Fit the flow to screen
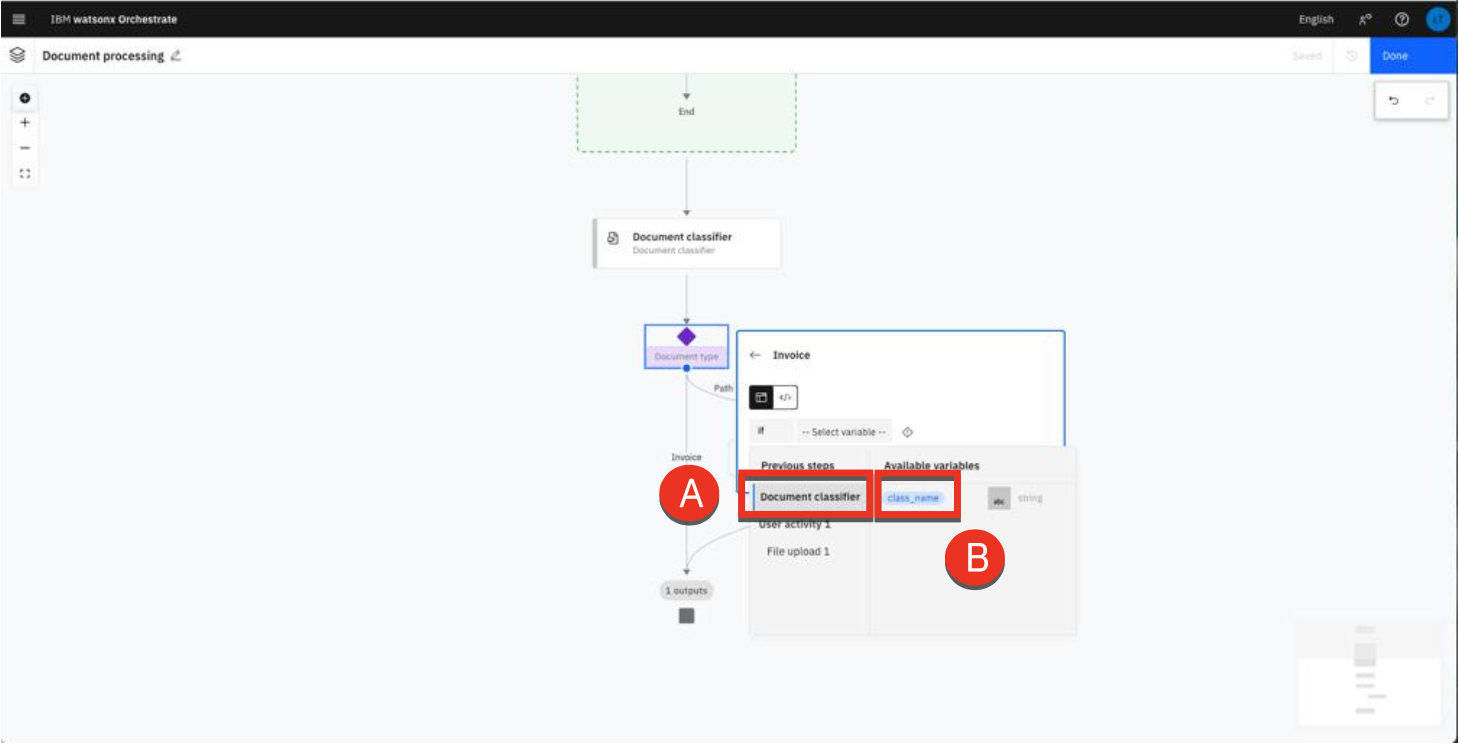1459x744 pixels. [25, 173]
